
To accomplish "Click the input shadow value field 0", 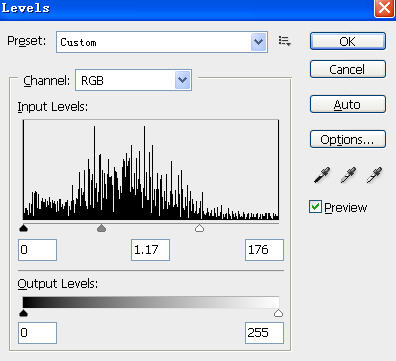I will [37, 250].
